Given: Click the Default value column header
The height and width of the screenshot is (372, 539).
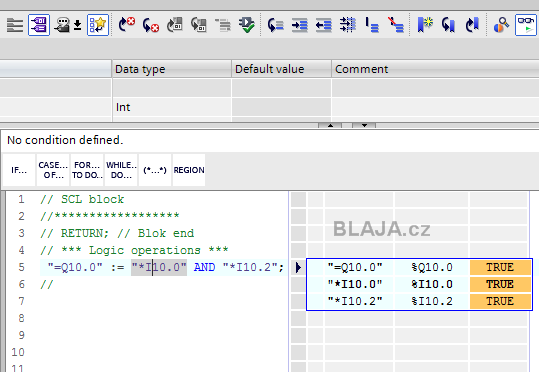Looking at the screenshot, I should click(x=282, y=69).
